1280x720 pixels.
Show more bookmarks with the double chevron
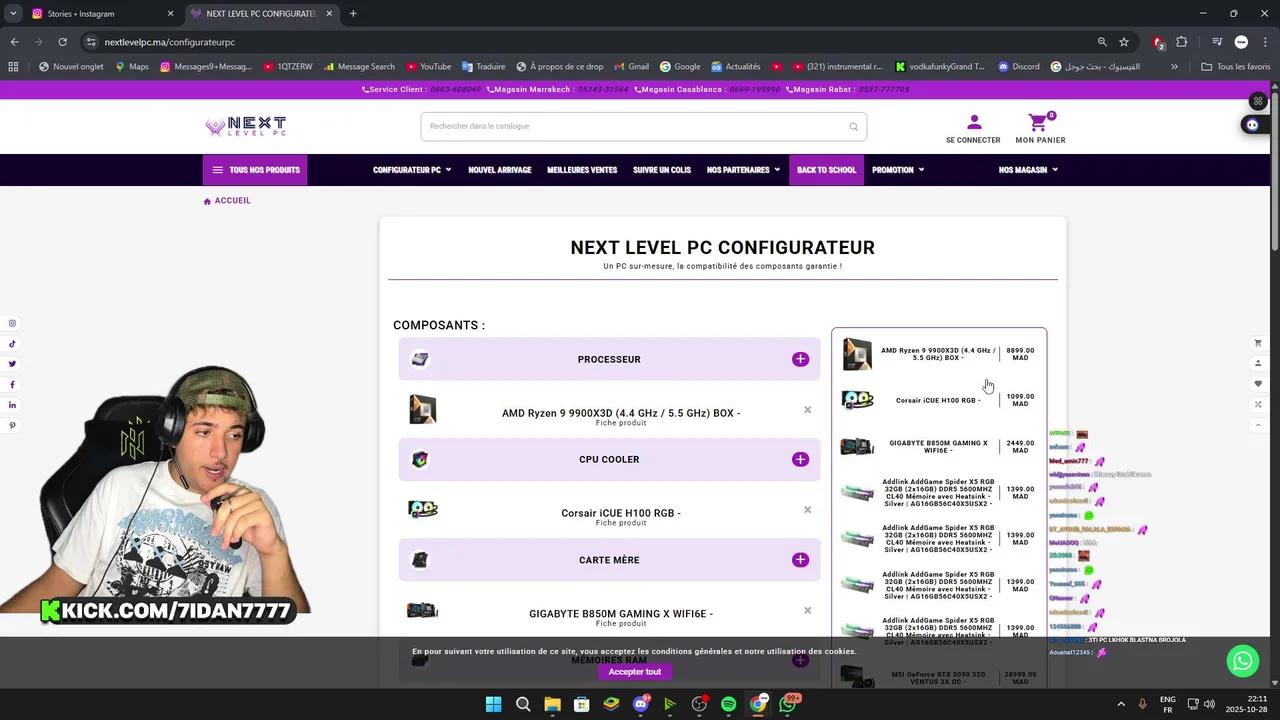[1174, 67]
